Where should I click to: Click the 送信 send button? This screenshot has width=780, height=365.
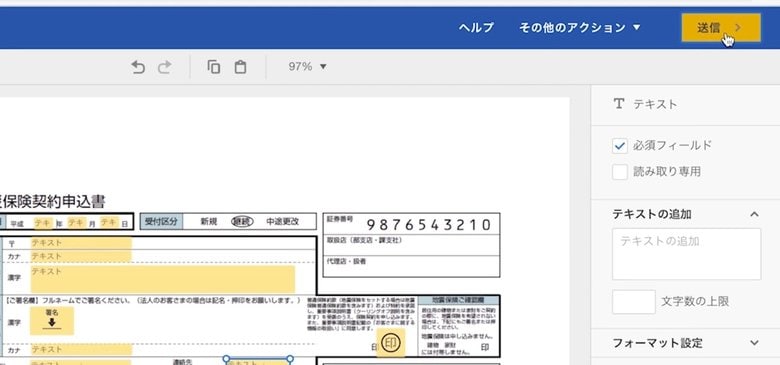[x=721, y=28]
